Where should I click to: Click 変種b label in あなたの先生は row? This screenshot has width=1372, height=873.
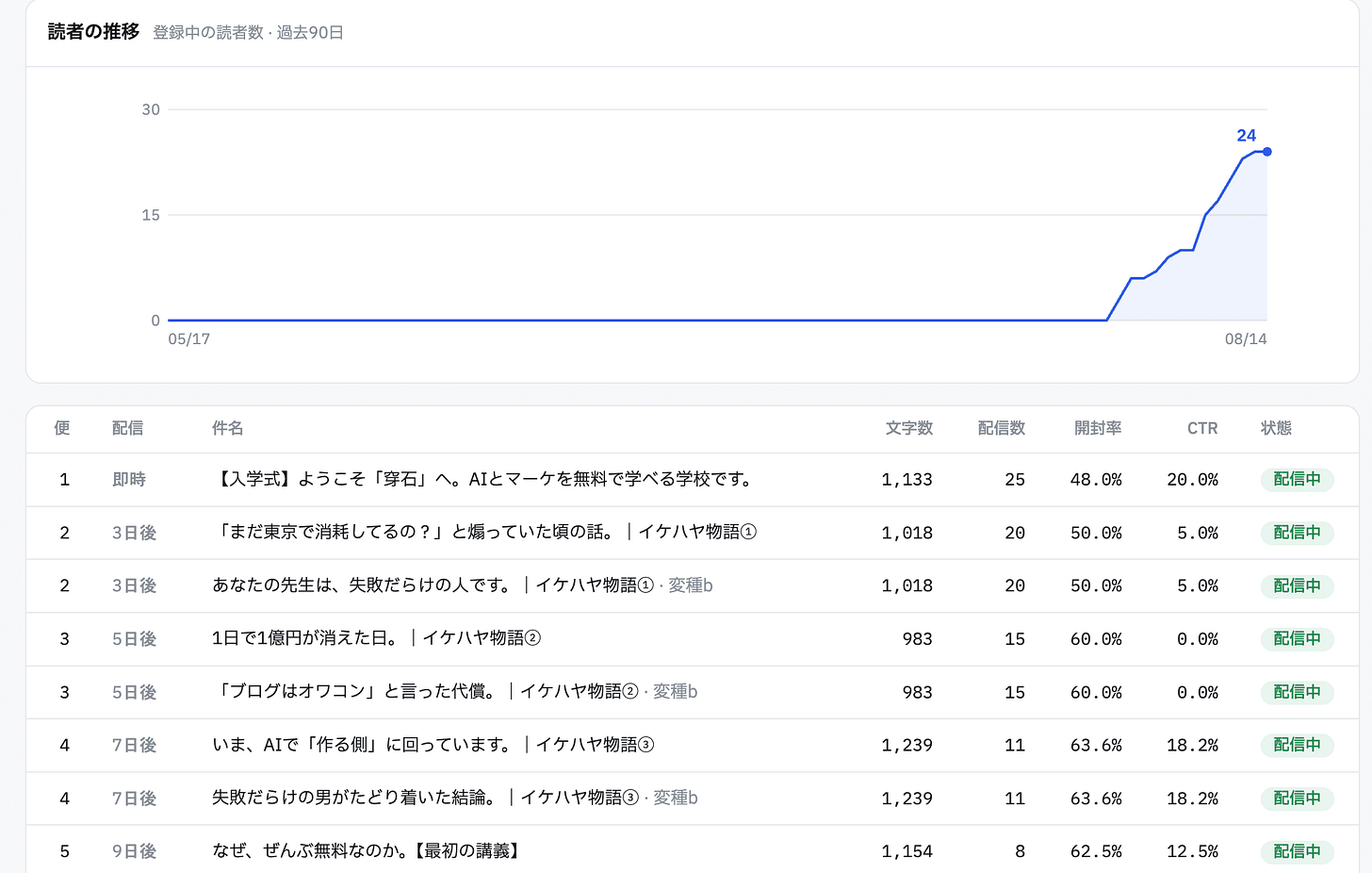[x=691, y=585]
